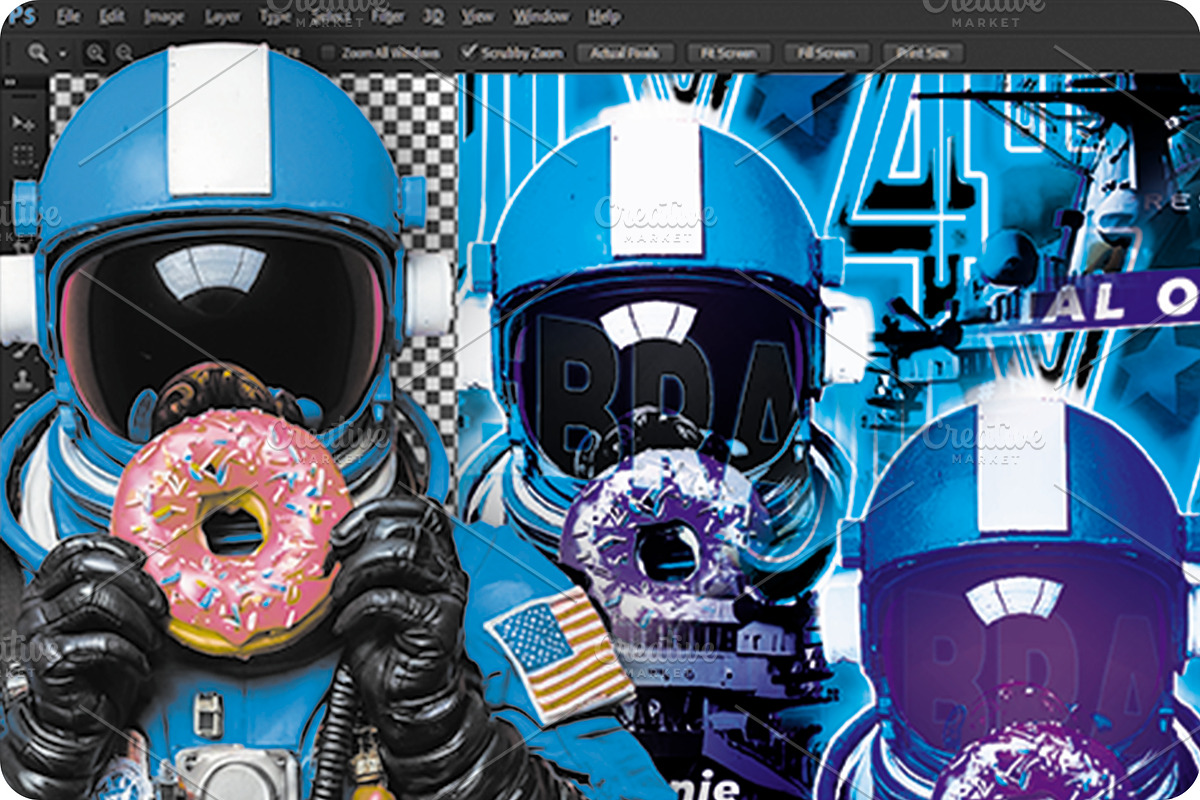Screen dimensions: 1200x800
Task: Open the Edit menu
Action: click(113, 16)
